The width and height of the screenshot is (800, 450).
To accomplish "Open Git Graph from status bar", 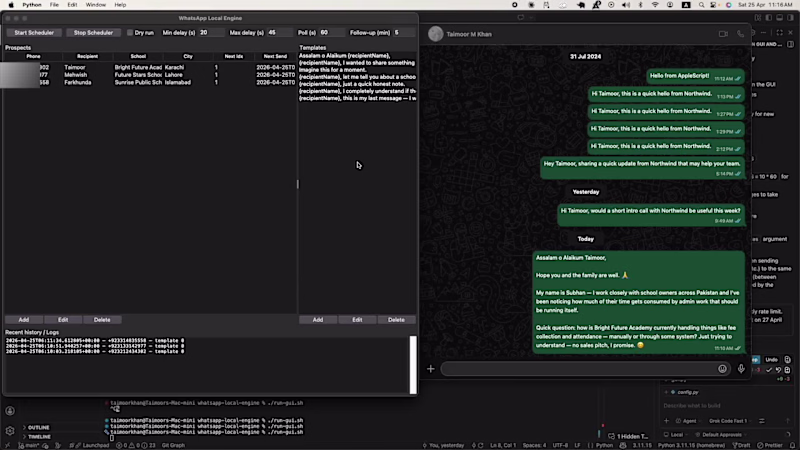I will (173, 445).
